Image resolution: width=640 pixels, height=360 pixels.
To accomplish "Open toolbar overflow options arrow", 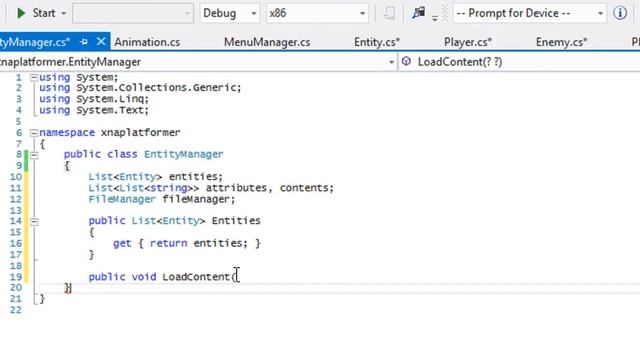I will 435,18.
